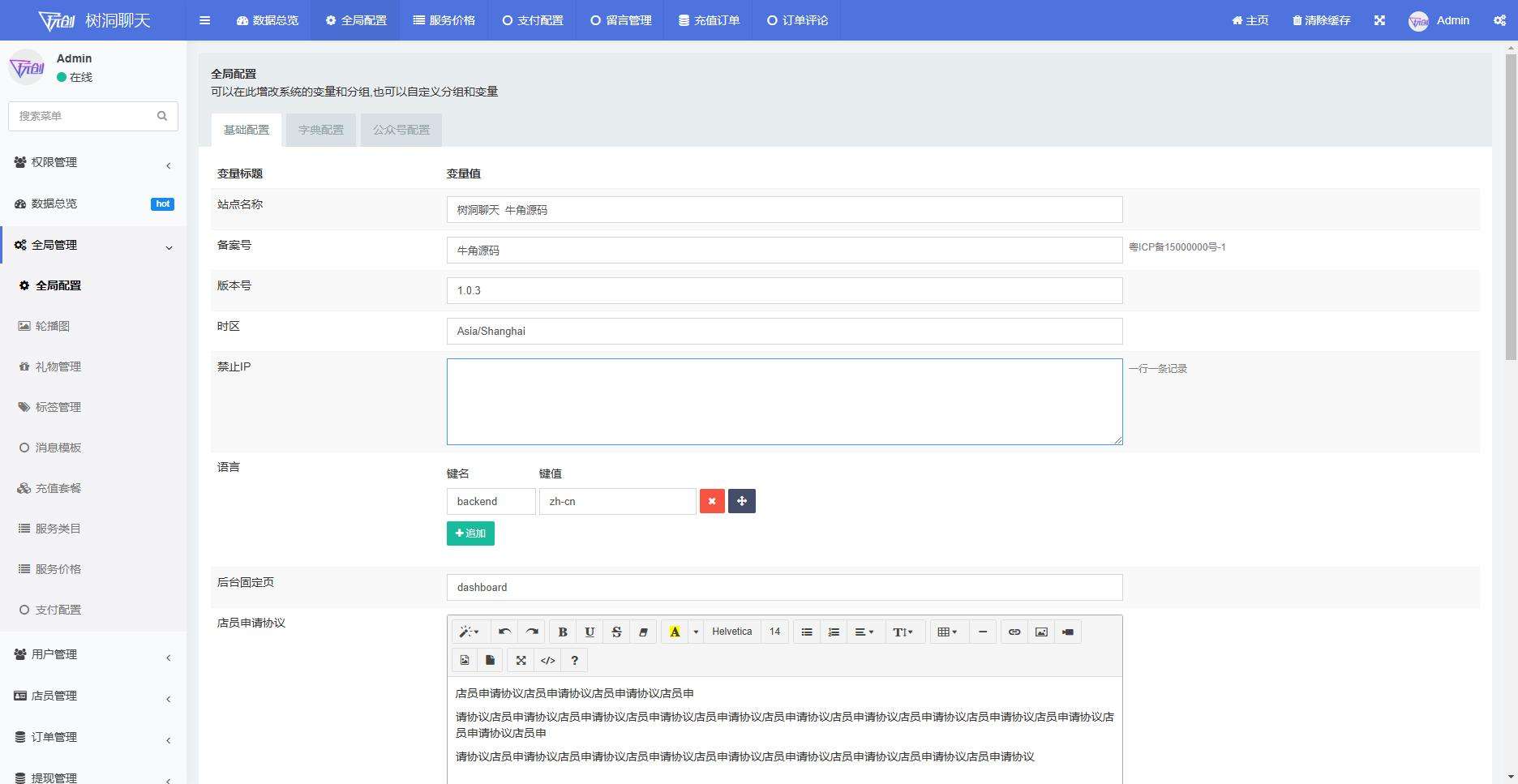Insert an ordered numbered list
The width and height of the screenshot is (1518, 784).
click(834, 632)
